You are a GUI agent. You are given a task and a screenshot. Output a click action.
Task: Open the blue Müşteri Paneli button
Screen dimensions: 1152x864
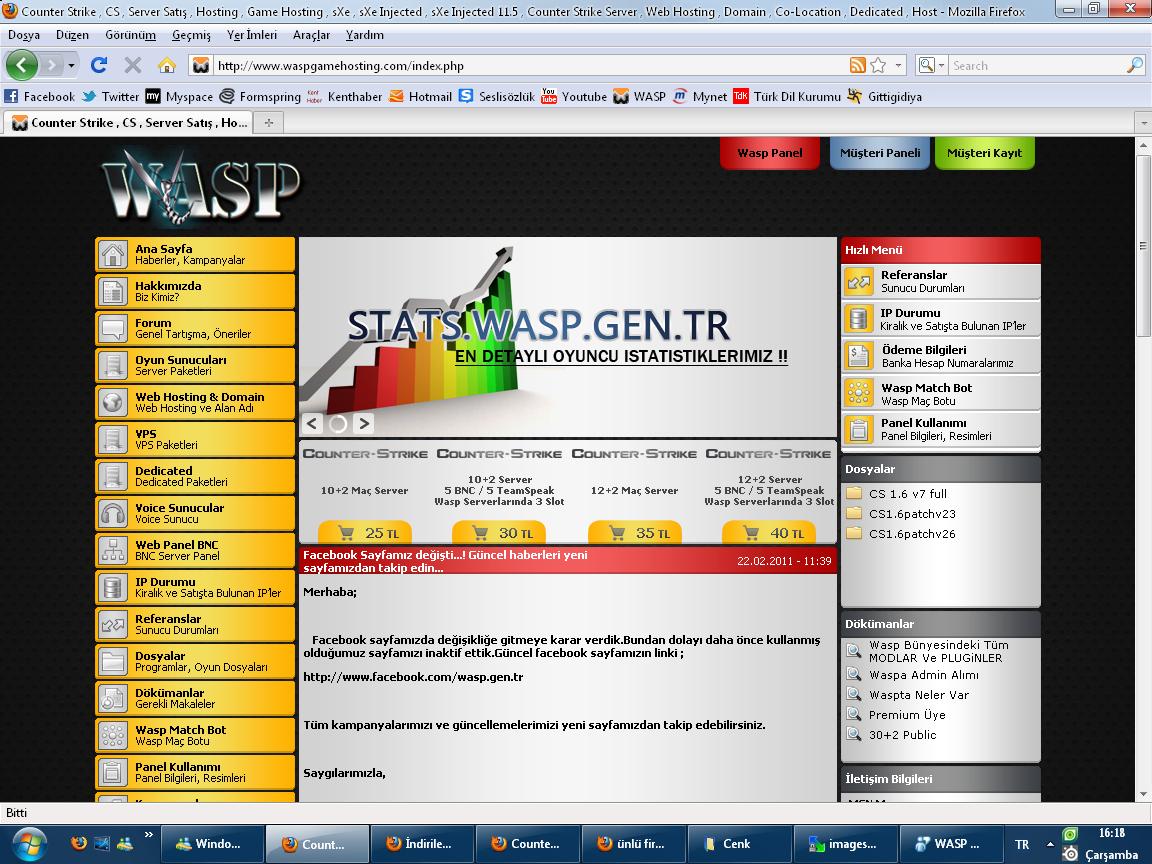tap(879, 153)
